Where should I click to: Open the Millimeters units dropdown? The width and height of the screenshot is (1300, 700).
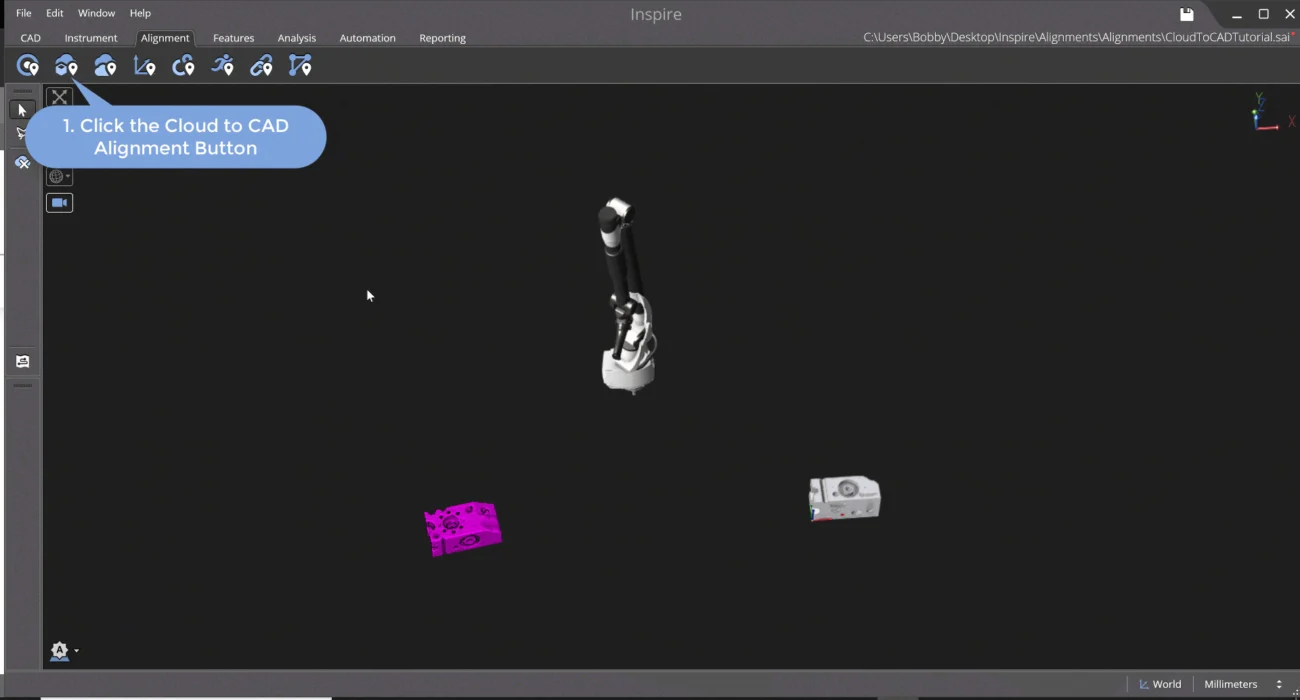tap(1243, 684)
